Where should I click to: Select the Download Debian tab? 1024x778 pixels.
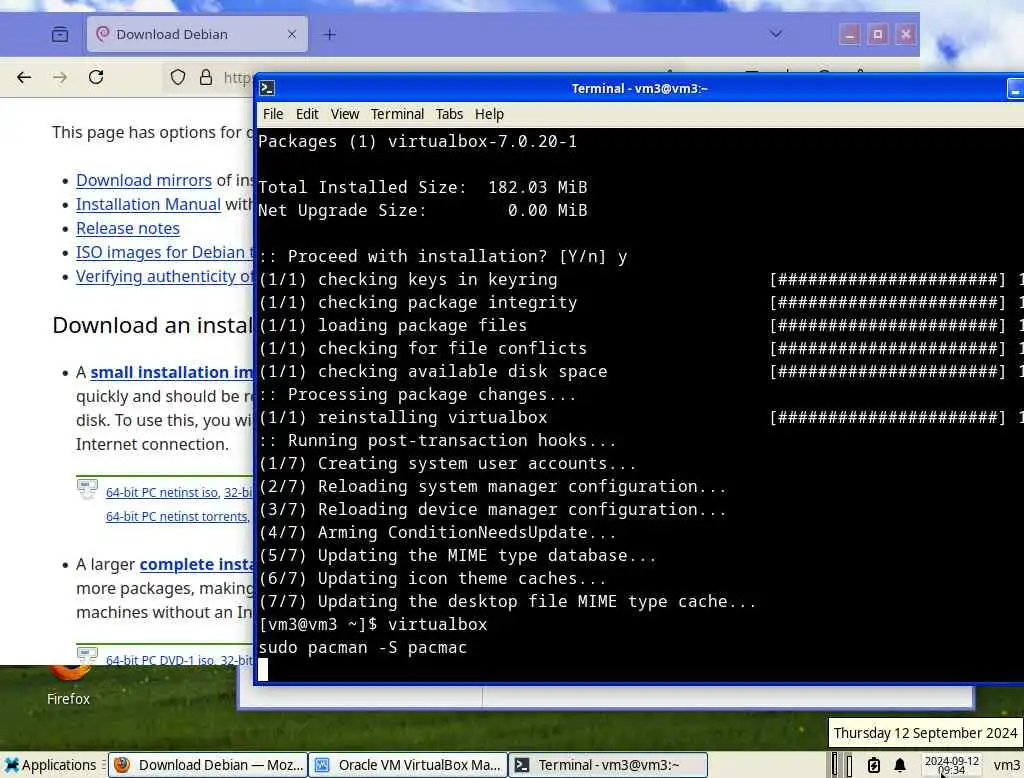click(x=197, y=34)
